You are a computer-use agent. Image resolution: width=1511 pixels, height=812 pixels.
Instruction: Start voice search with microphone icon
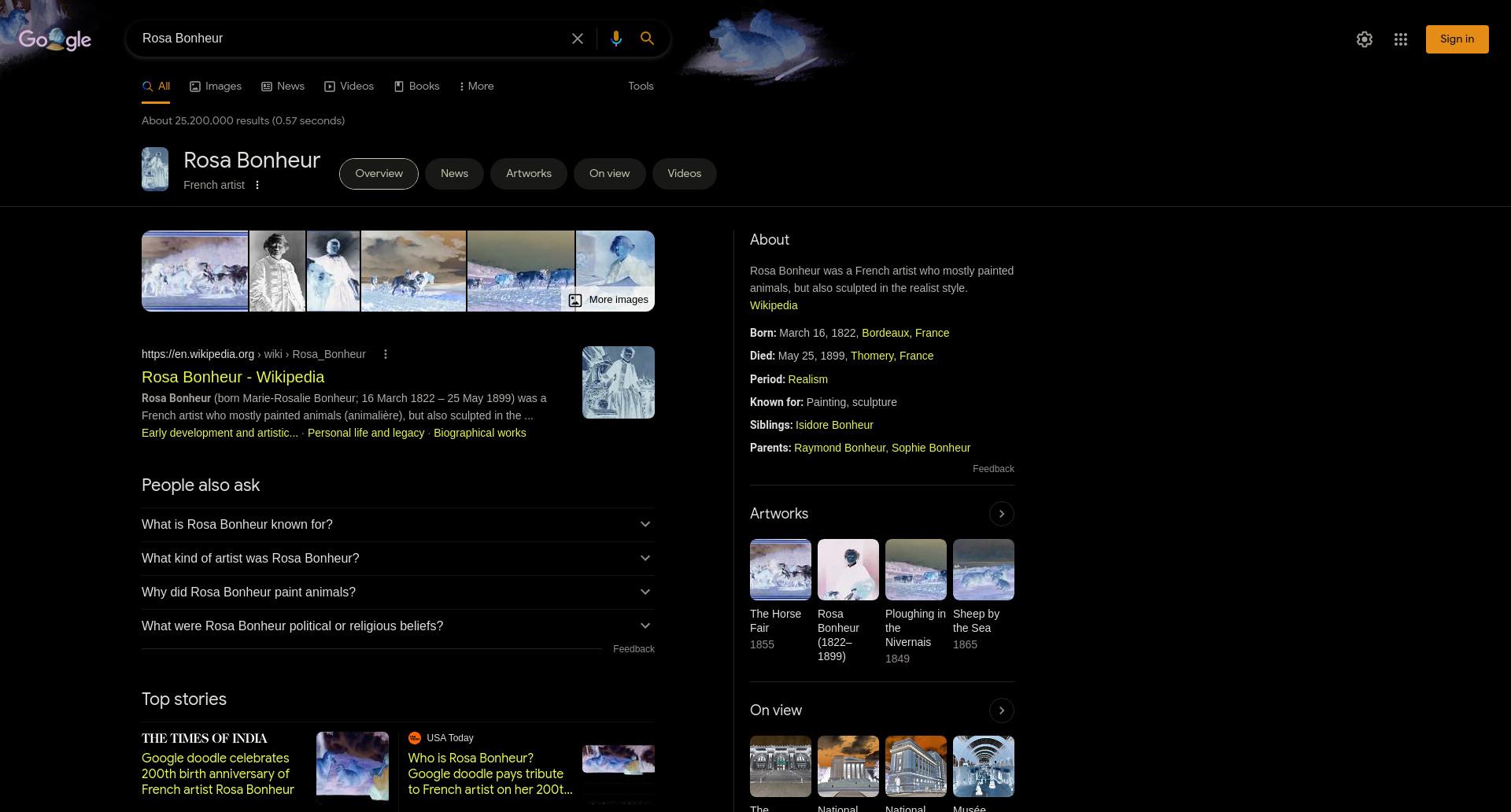(616, 39)
